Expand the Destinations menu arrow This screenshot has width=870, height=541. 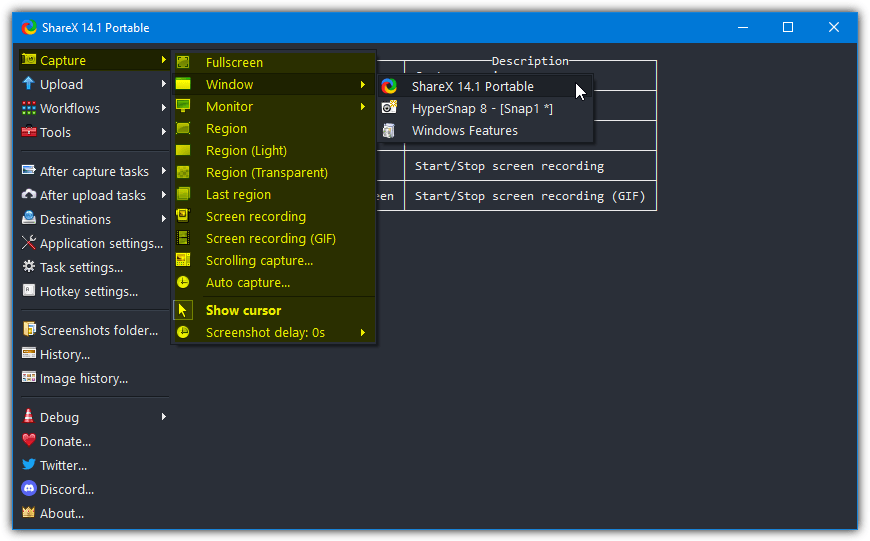tap(164, 219)
